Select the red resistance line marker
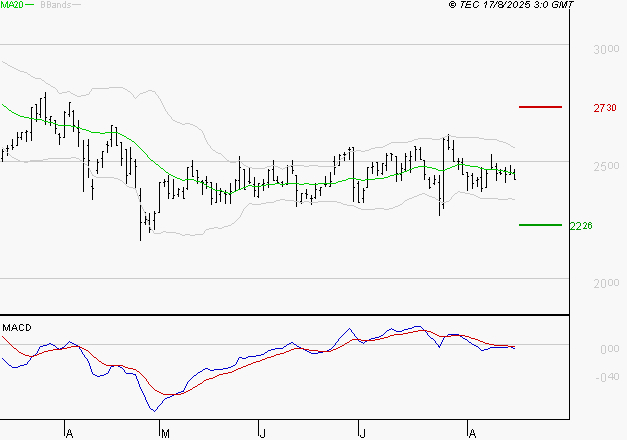This screenshot has height=440, width=627. (540, 106)
